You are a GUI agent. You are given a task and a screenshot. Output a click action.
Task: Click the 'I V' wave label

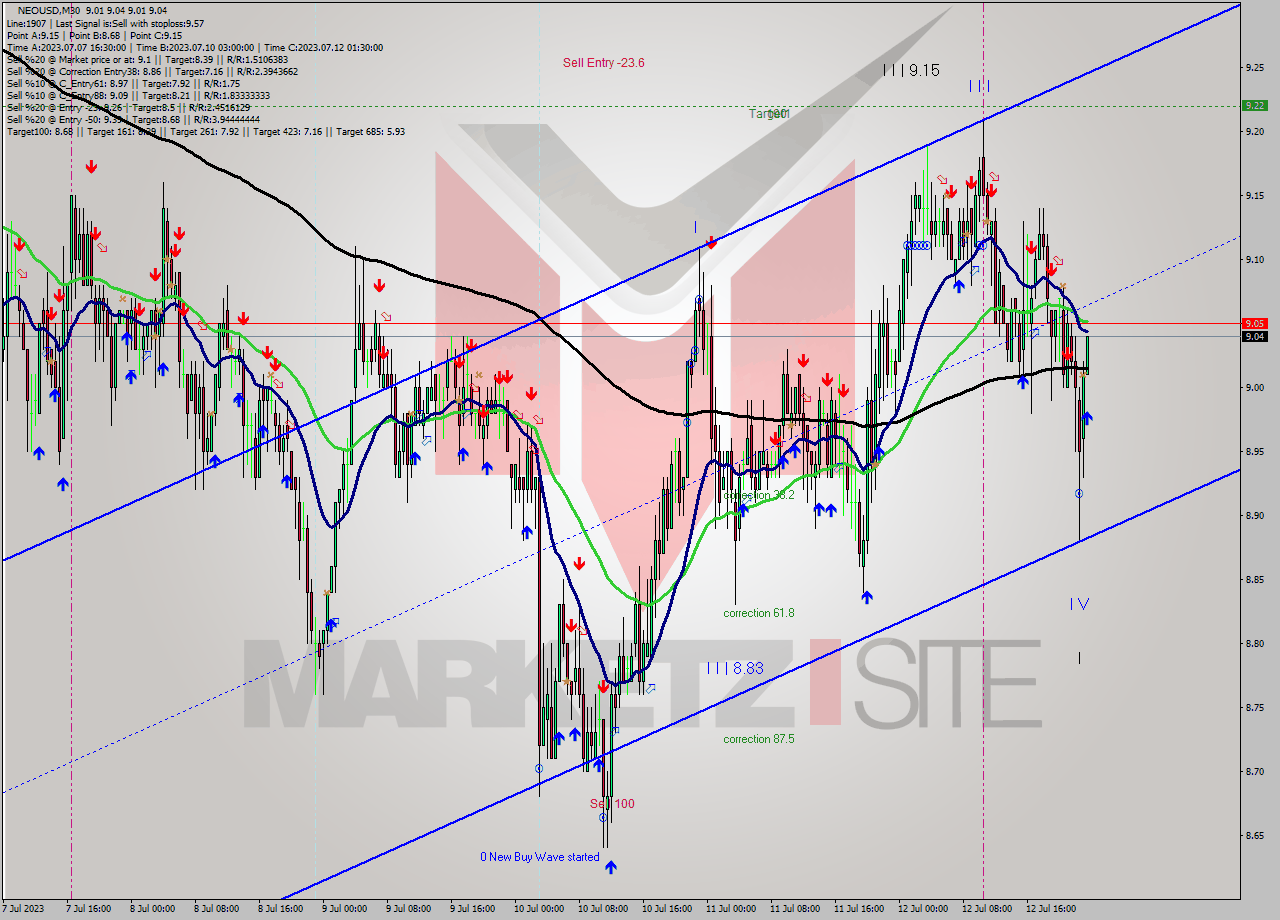(1079, 604)
